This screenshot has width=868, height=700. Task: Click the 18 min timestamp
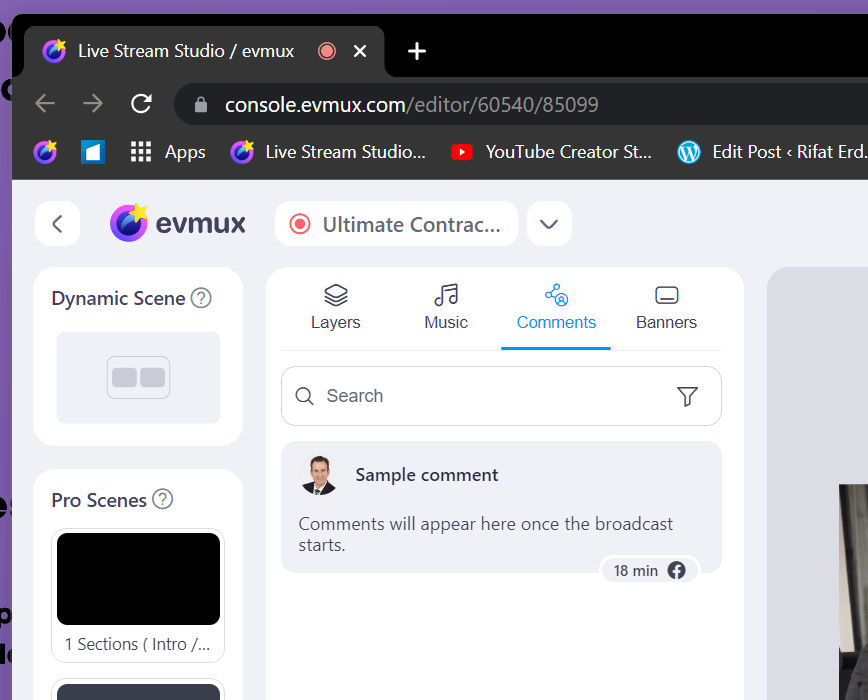tap(636, 571)
